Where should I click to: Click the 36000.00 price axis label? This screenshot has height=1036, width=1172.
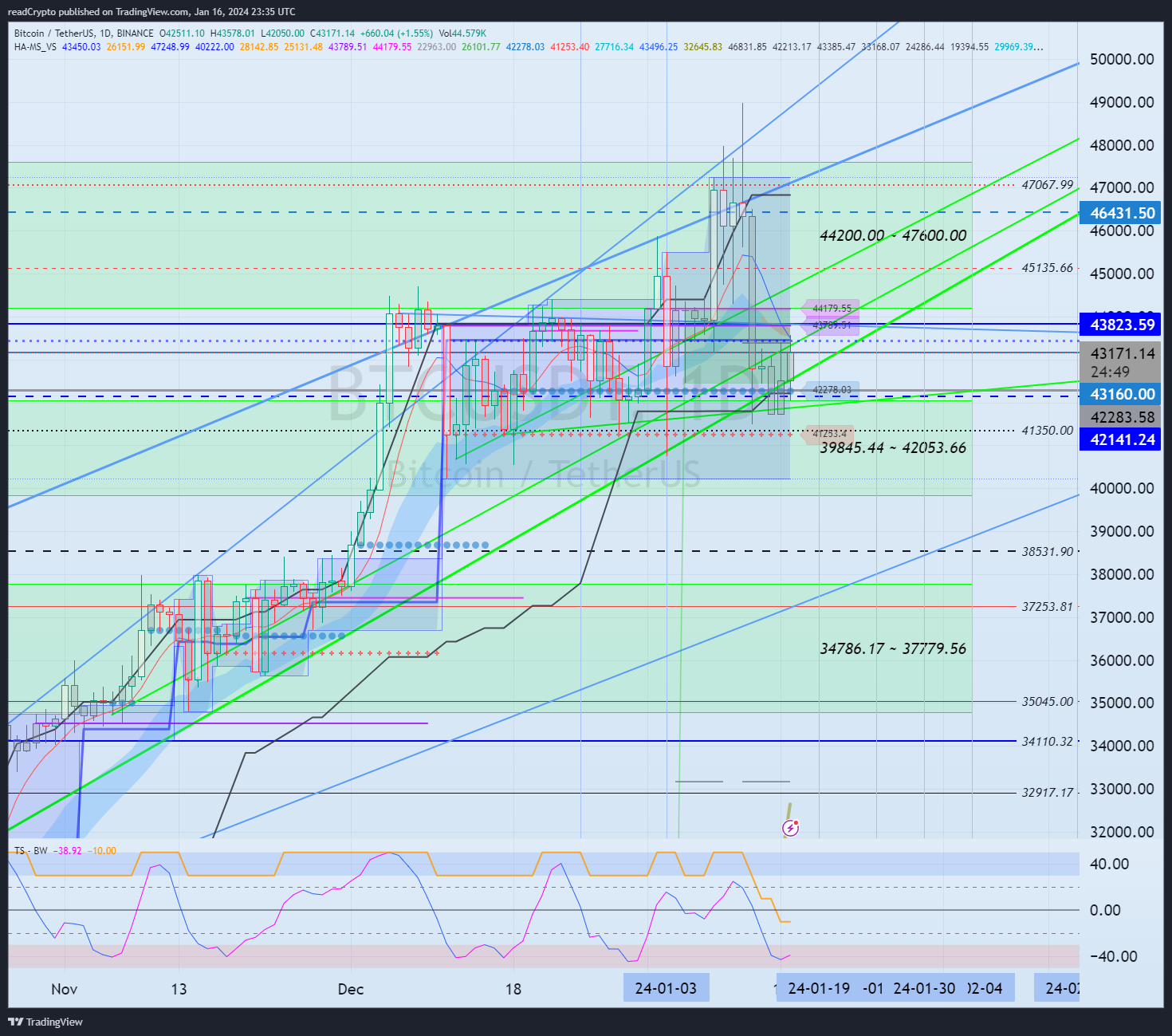pyautogui.click(x=1123, y=660)
